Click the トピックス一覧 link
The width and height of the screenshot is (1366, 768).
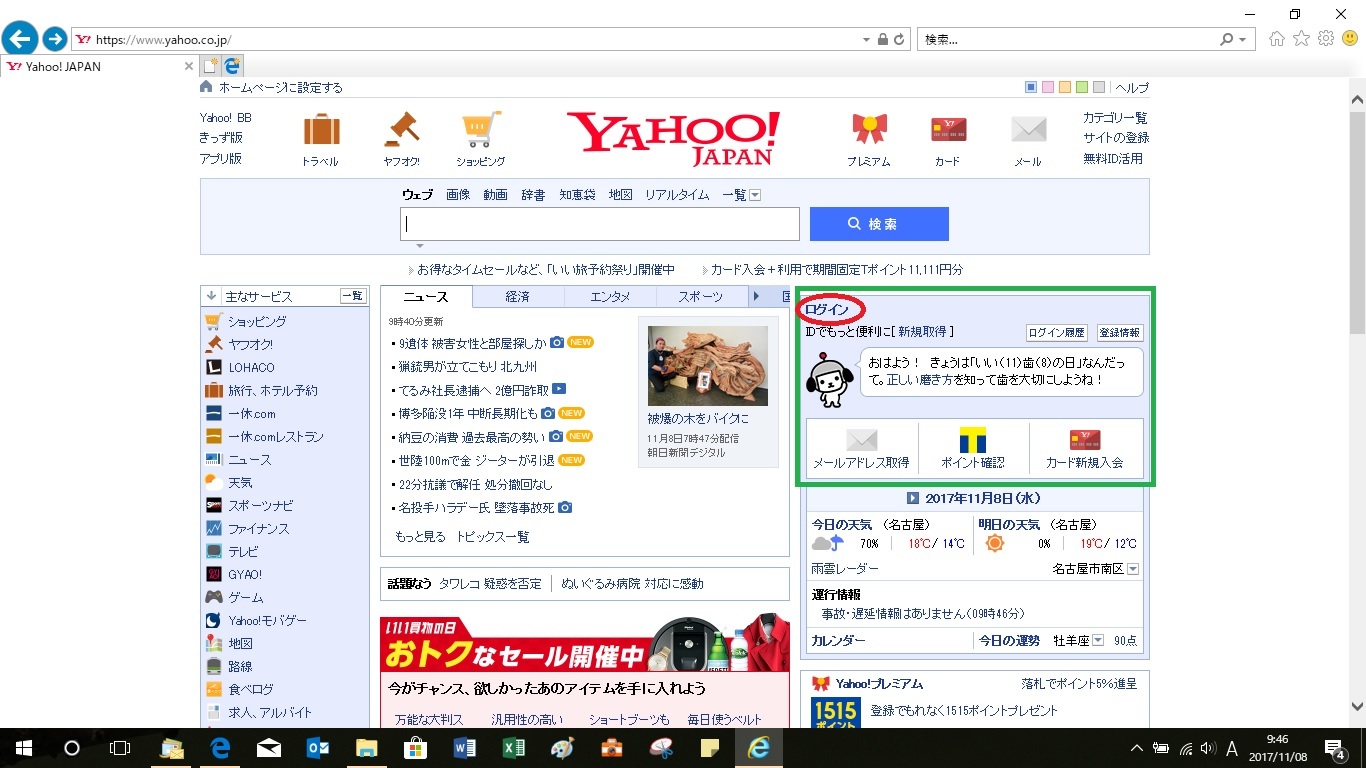coord(493,537)
